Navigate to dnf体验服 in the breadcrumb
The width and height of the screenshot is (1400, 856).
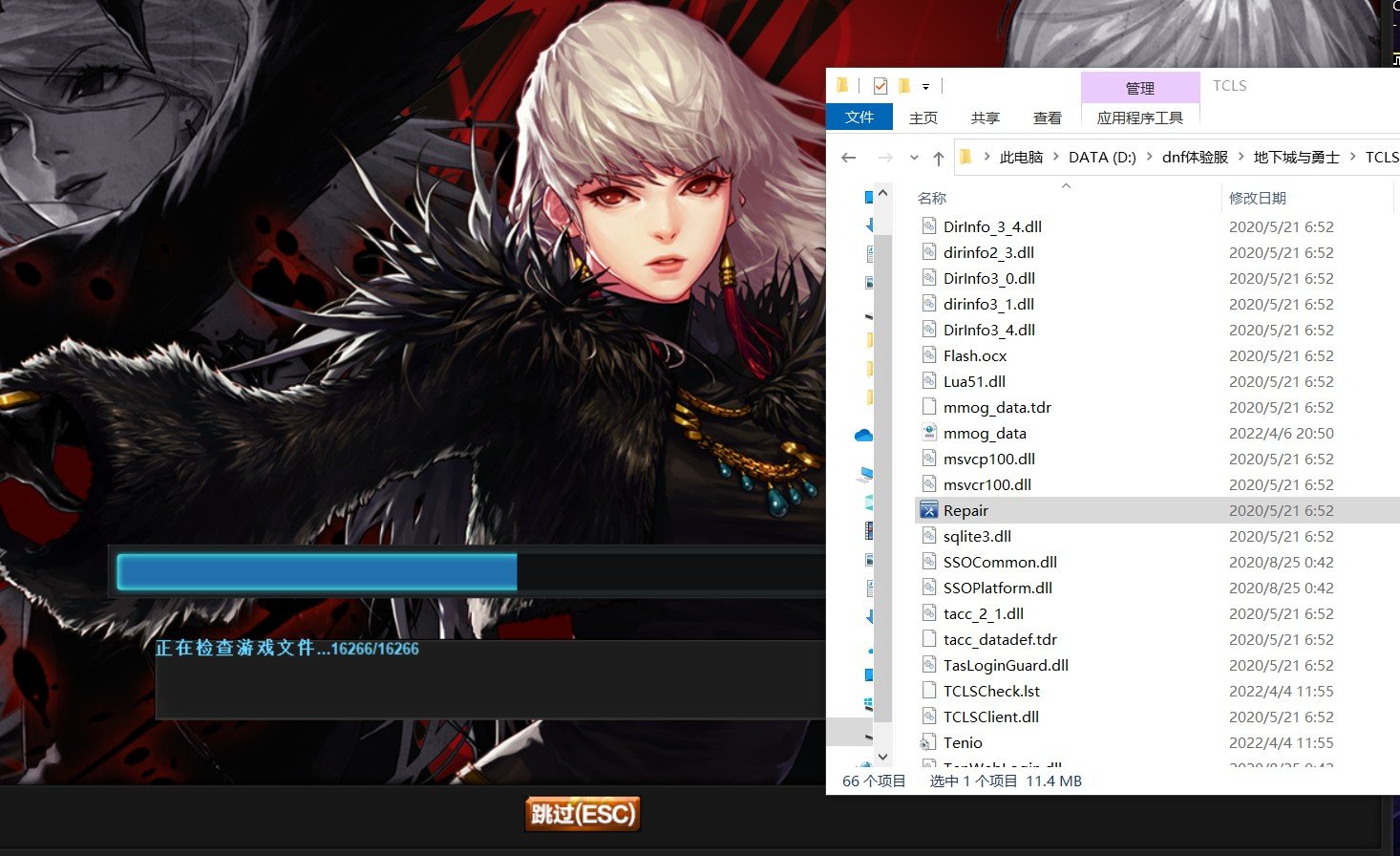1195,157
